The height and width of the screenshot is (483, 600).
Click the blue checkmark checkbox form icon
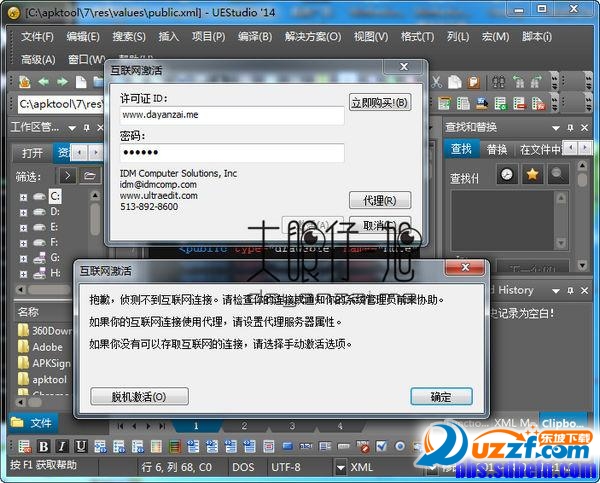click(381, 446)
